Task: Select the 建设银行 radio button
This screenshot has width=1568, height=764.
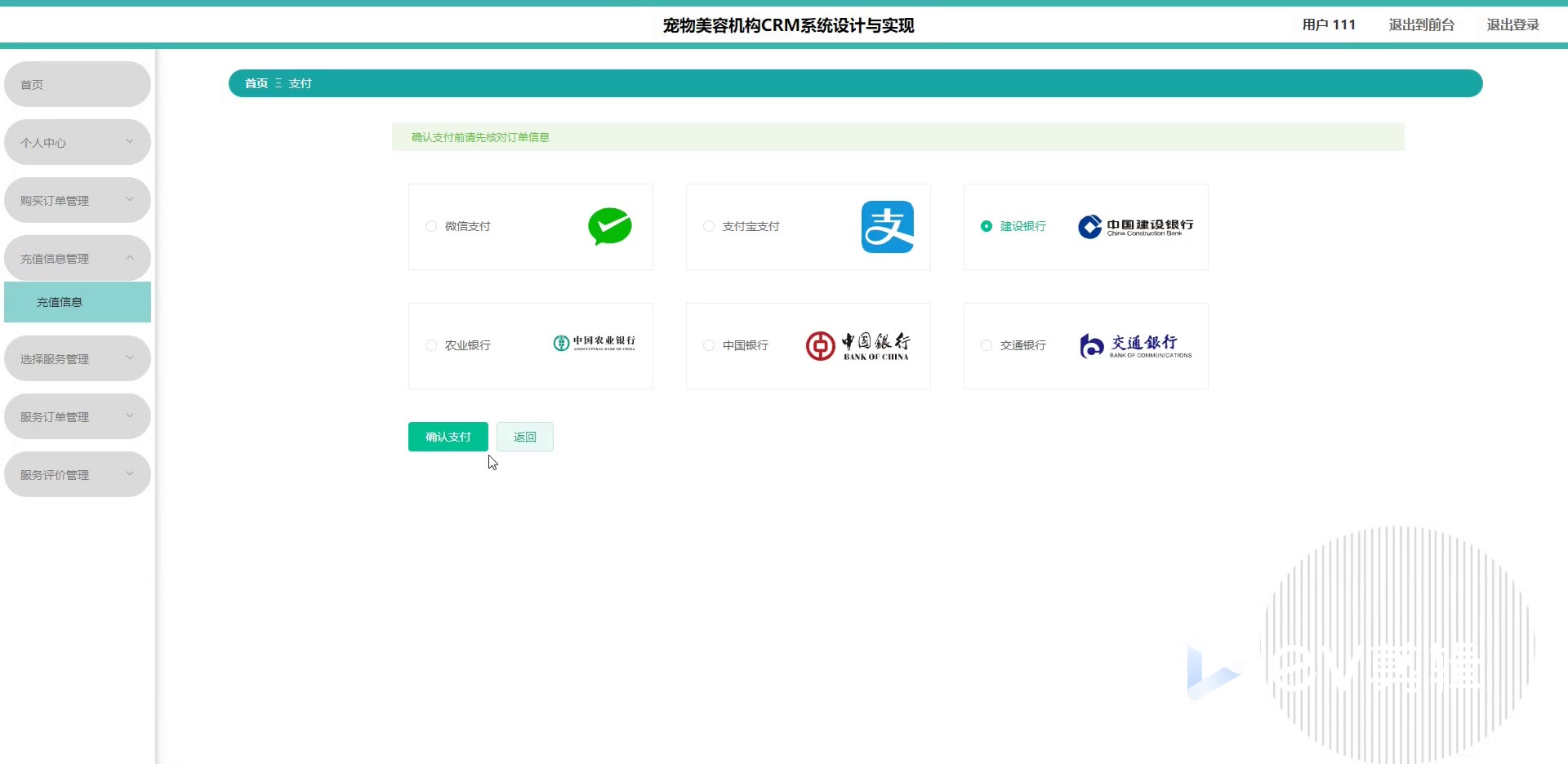Action: [x=987, y=226]
